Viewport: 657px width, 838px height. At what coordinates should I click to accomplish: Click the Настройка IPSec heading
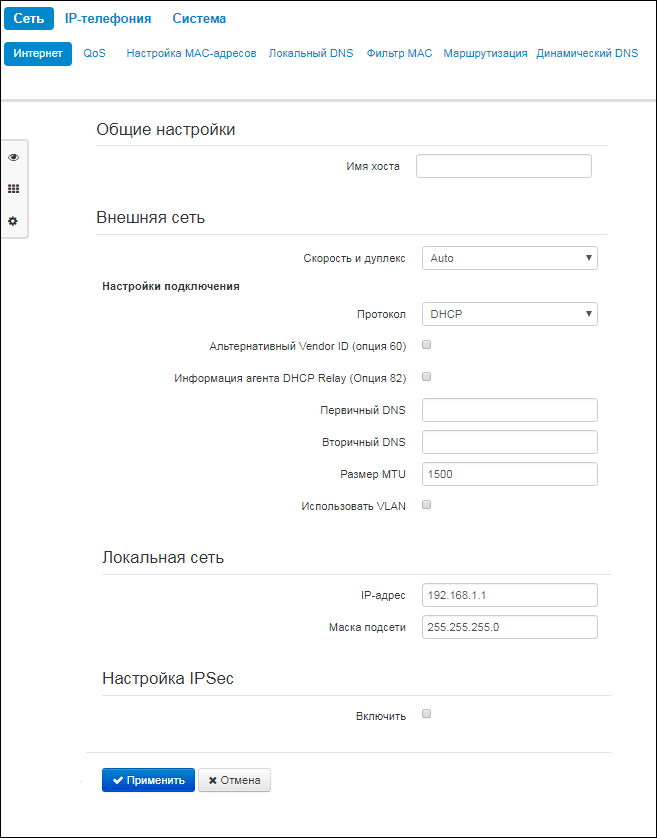168,679
